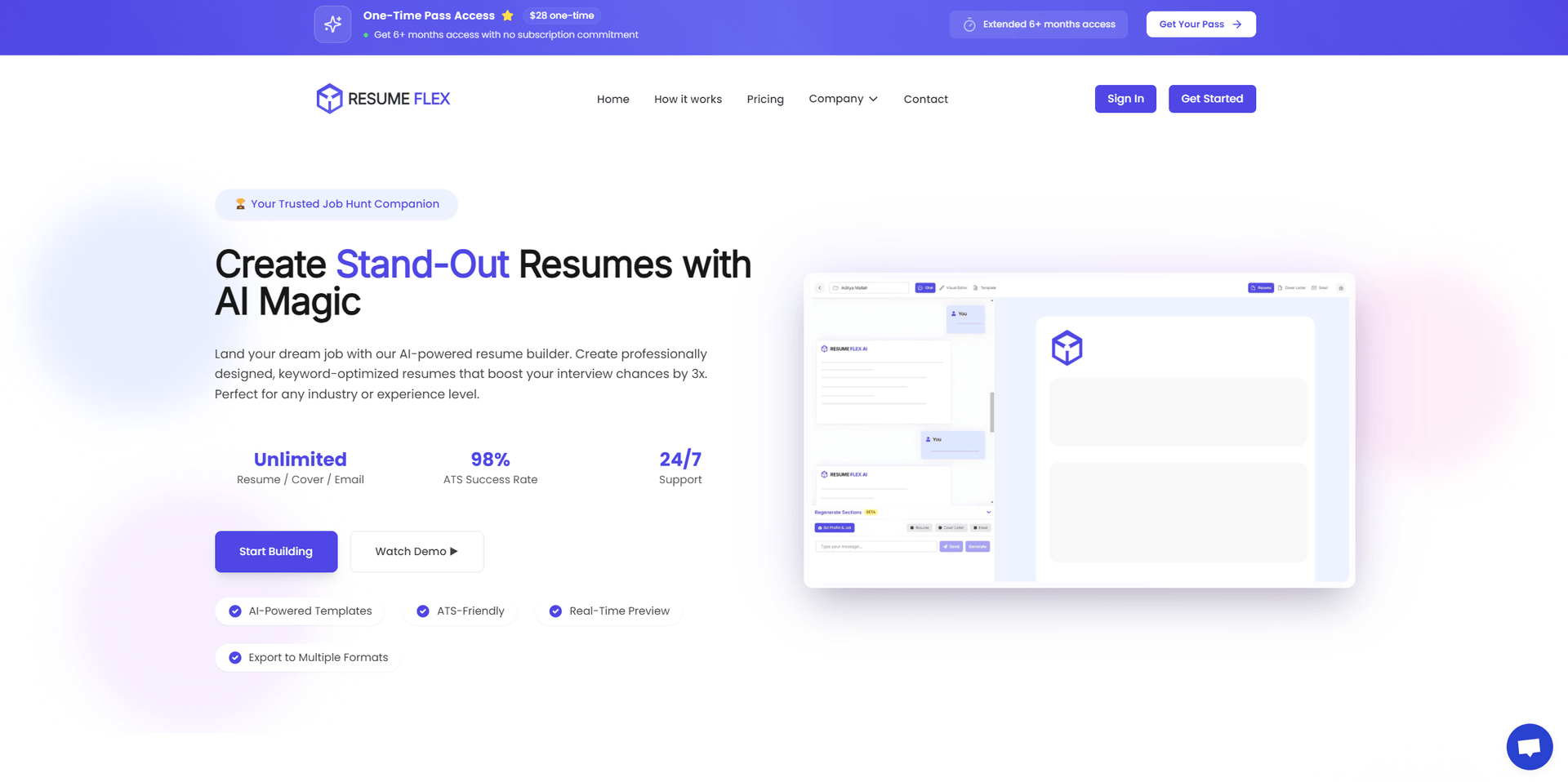
Task: Click the back chevron in demo preview header
Action: pos(820,288)
